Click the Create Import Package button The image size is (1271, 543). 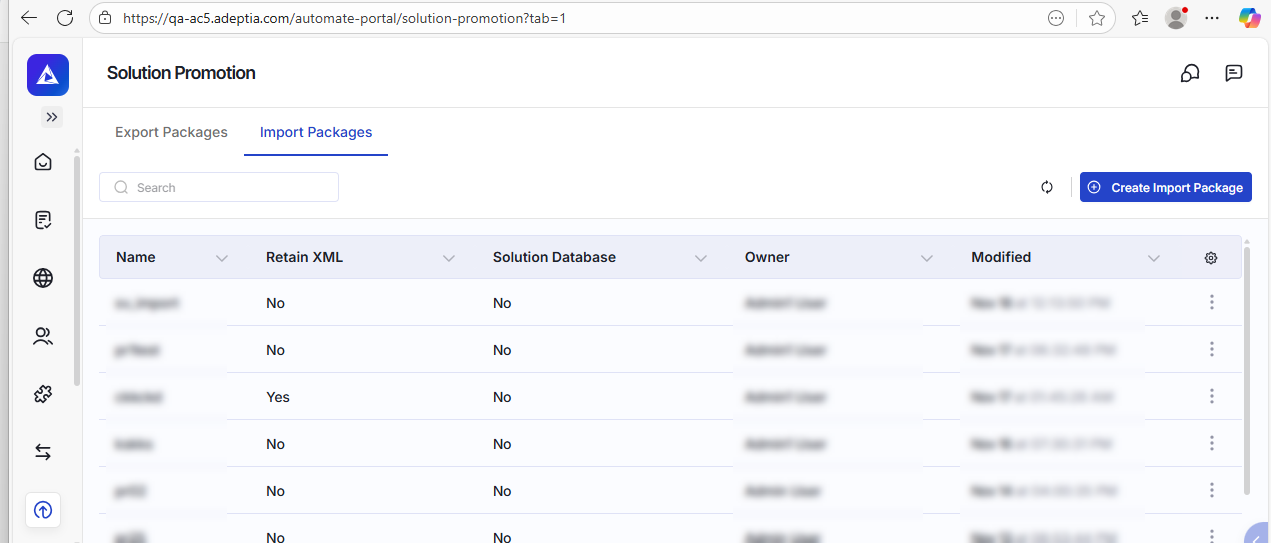tap(1166, 187)
